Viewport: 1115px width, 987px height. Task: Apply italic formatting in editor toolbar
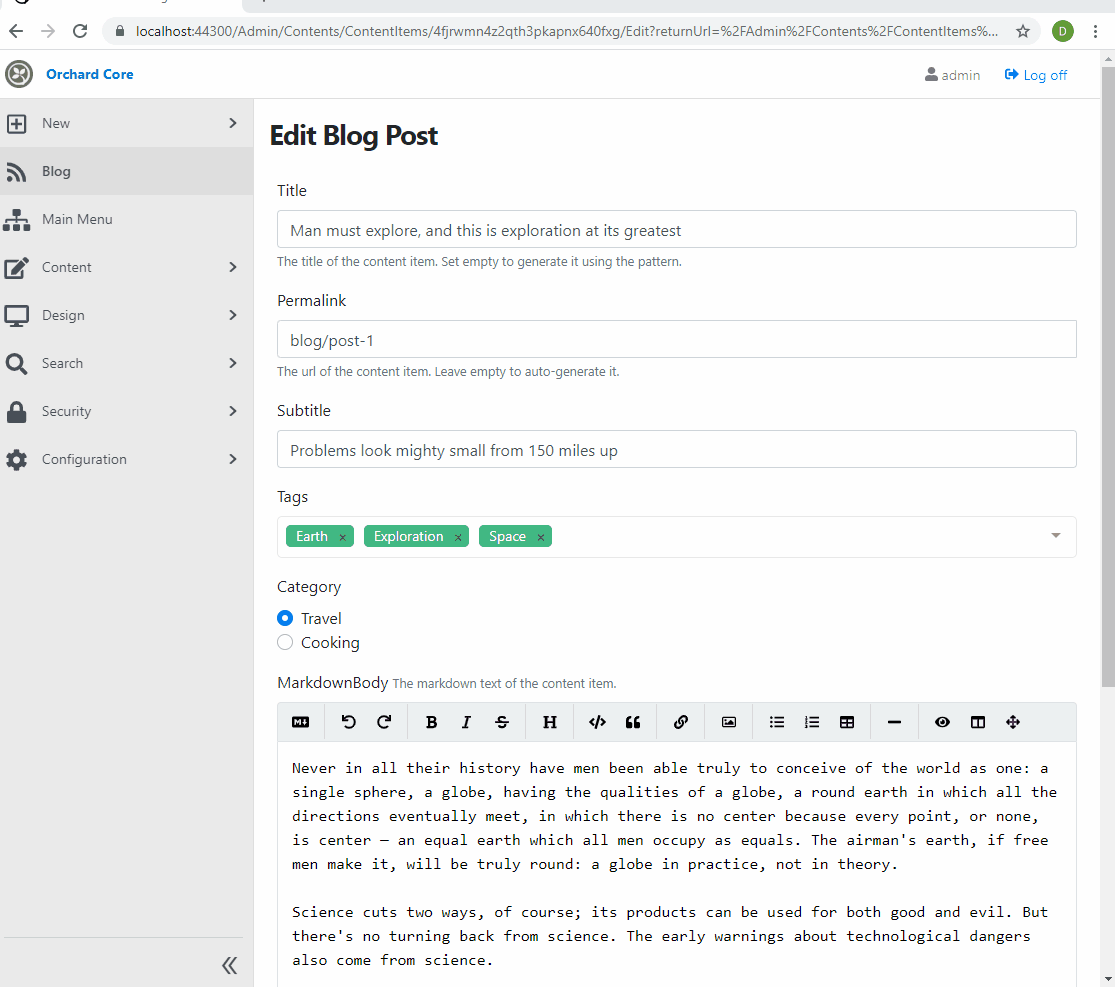click(466, 722)
